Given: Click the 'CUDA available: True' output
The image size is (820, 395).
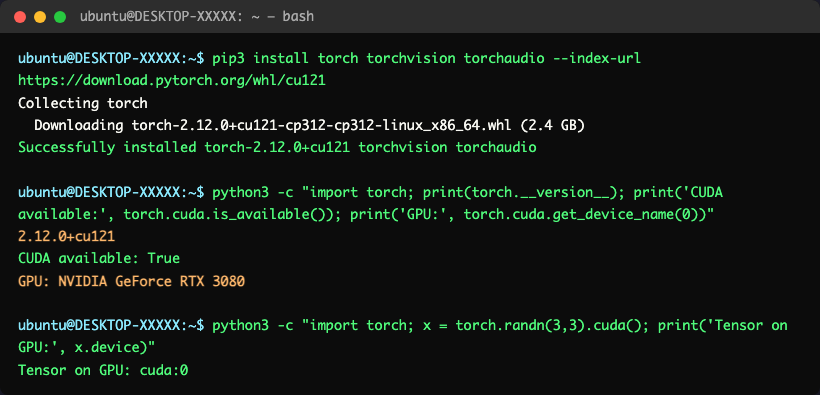Looking at the screenshot, I should click(x=99, y=258).
